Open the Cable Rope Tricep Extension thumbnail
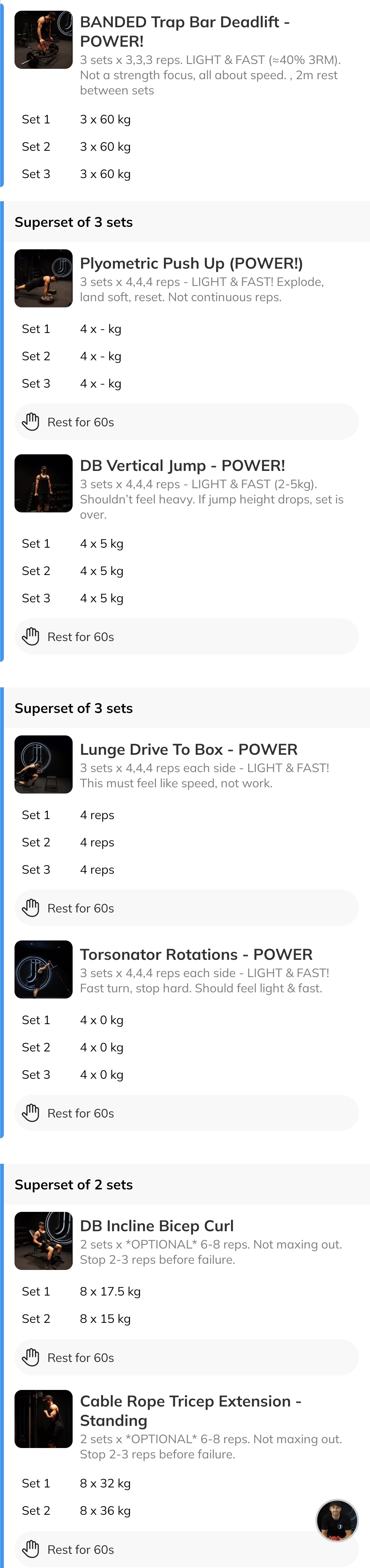 pyautogui.click(x=43, y=1418)
